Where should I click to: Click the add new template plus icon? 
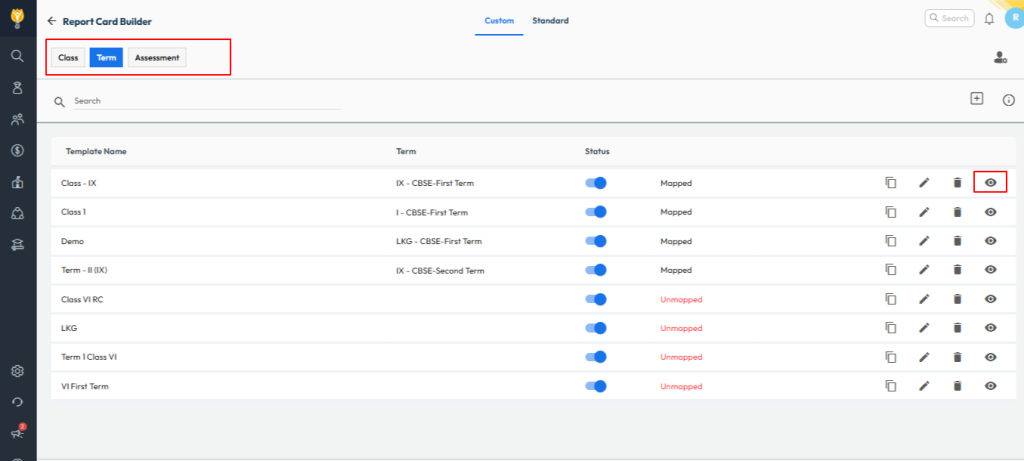coord(977,98)
